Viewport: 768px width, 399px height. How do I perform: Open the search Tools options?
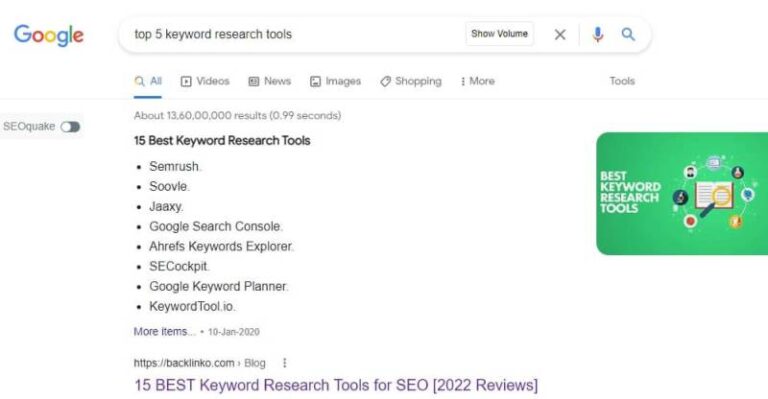click(x=622, y=81)
